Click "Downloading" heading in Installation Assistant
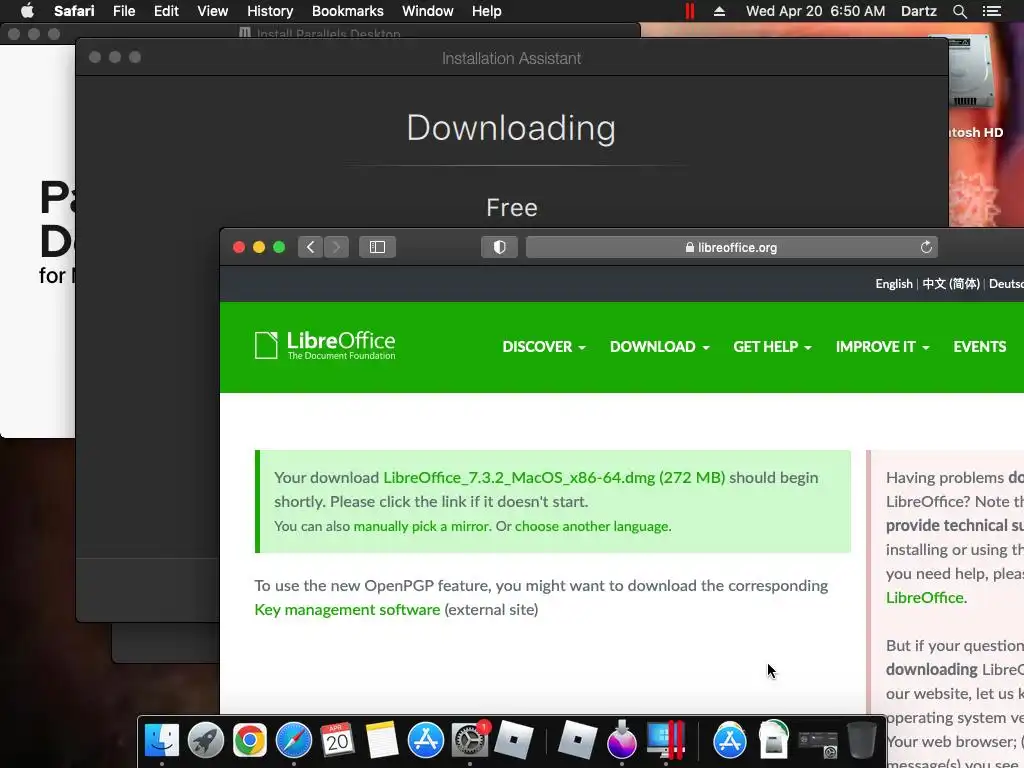The image size is (1024, 768). 511,128
